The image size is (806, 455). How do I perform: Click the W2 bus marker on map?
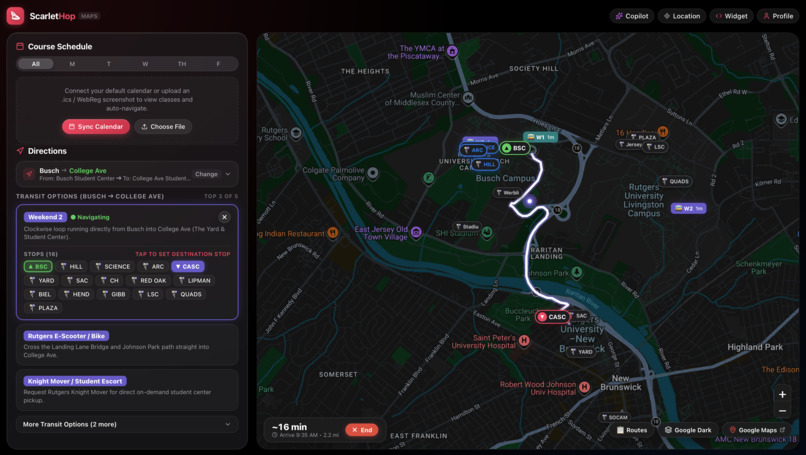coord(688,208)
